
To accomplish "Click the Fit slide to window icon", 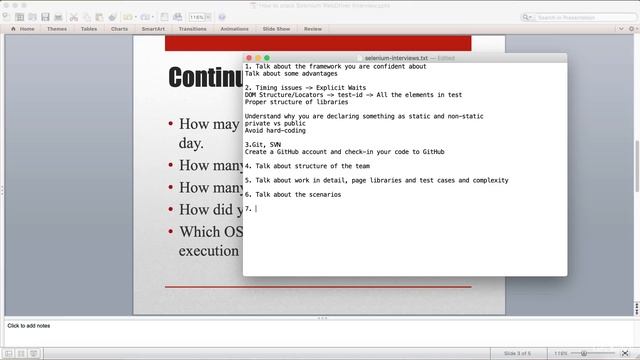I will click(625, 353).
